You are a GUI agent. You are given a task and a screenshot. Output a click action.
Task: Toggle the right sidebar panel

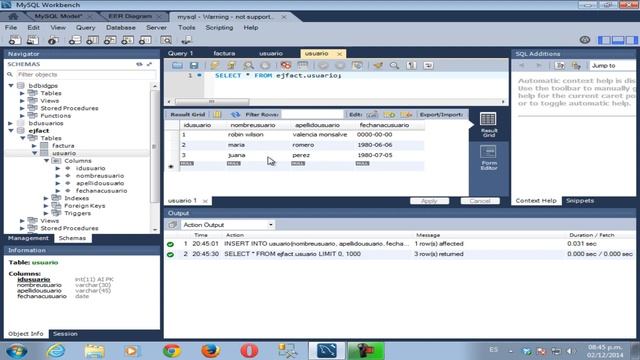[x=631, y=40]
